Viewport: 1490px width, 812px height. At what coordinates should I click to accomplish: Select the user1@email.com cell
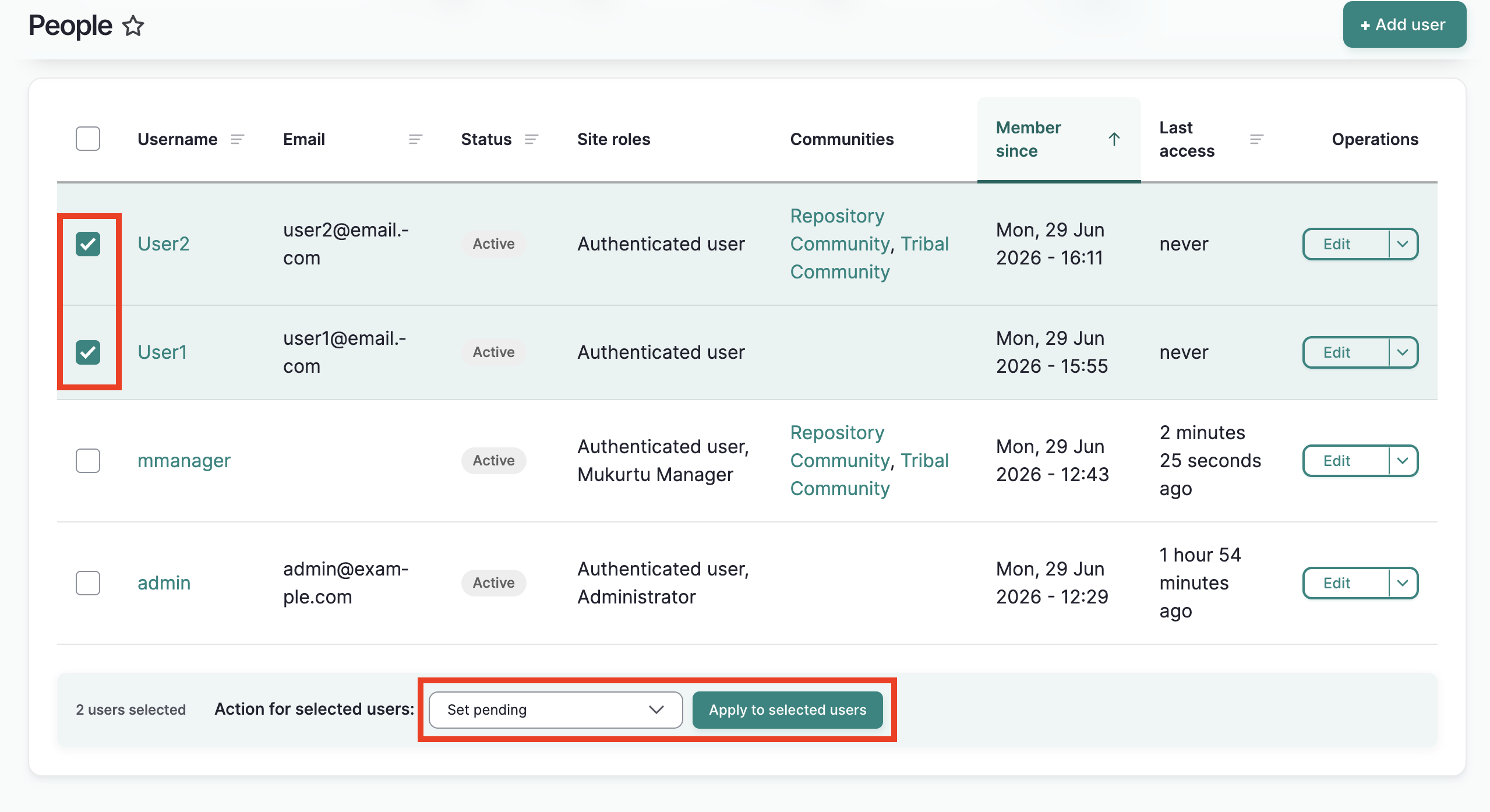(x=345, y=352)
